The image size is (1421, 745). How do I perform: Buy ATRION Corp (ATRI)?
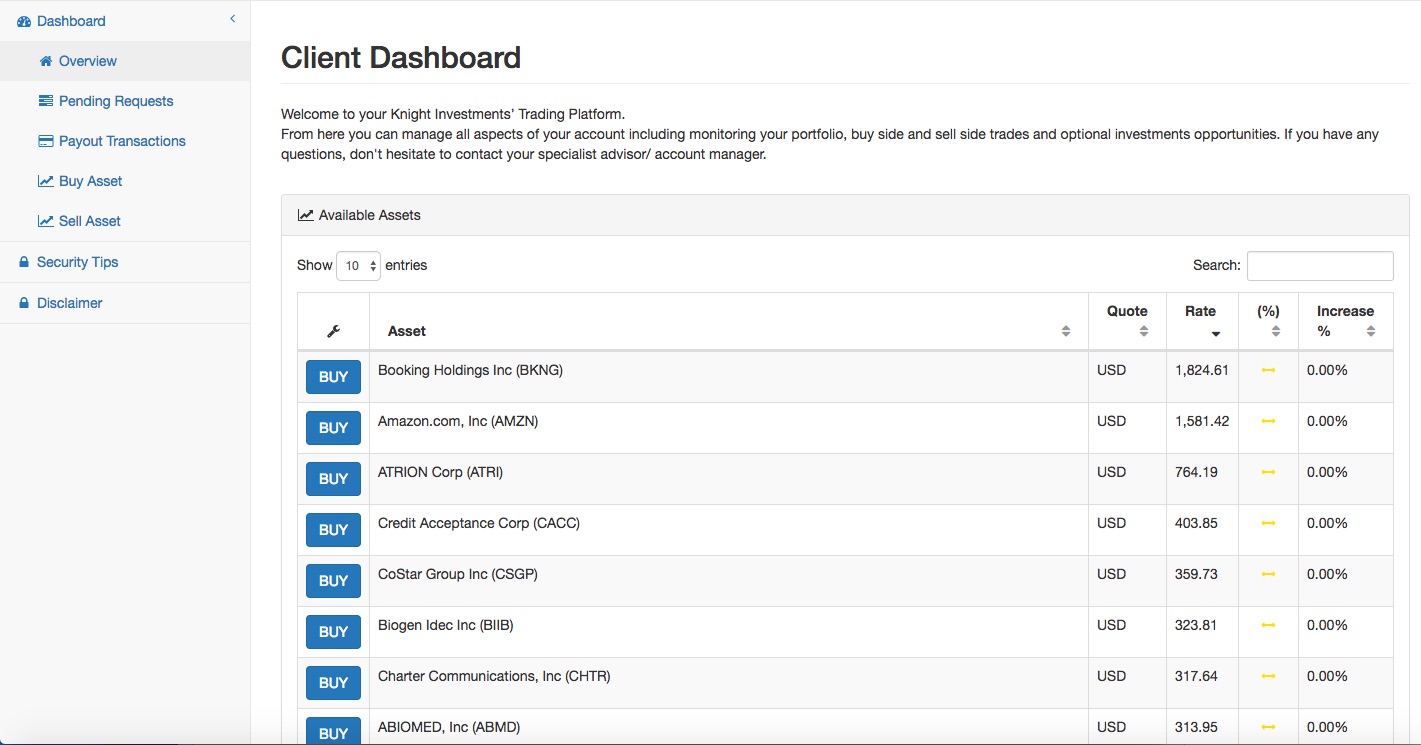[x=333, y=479]
